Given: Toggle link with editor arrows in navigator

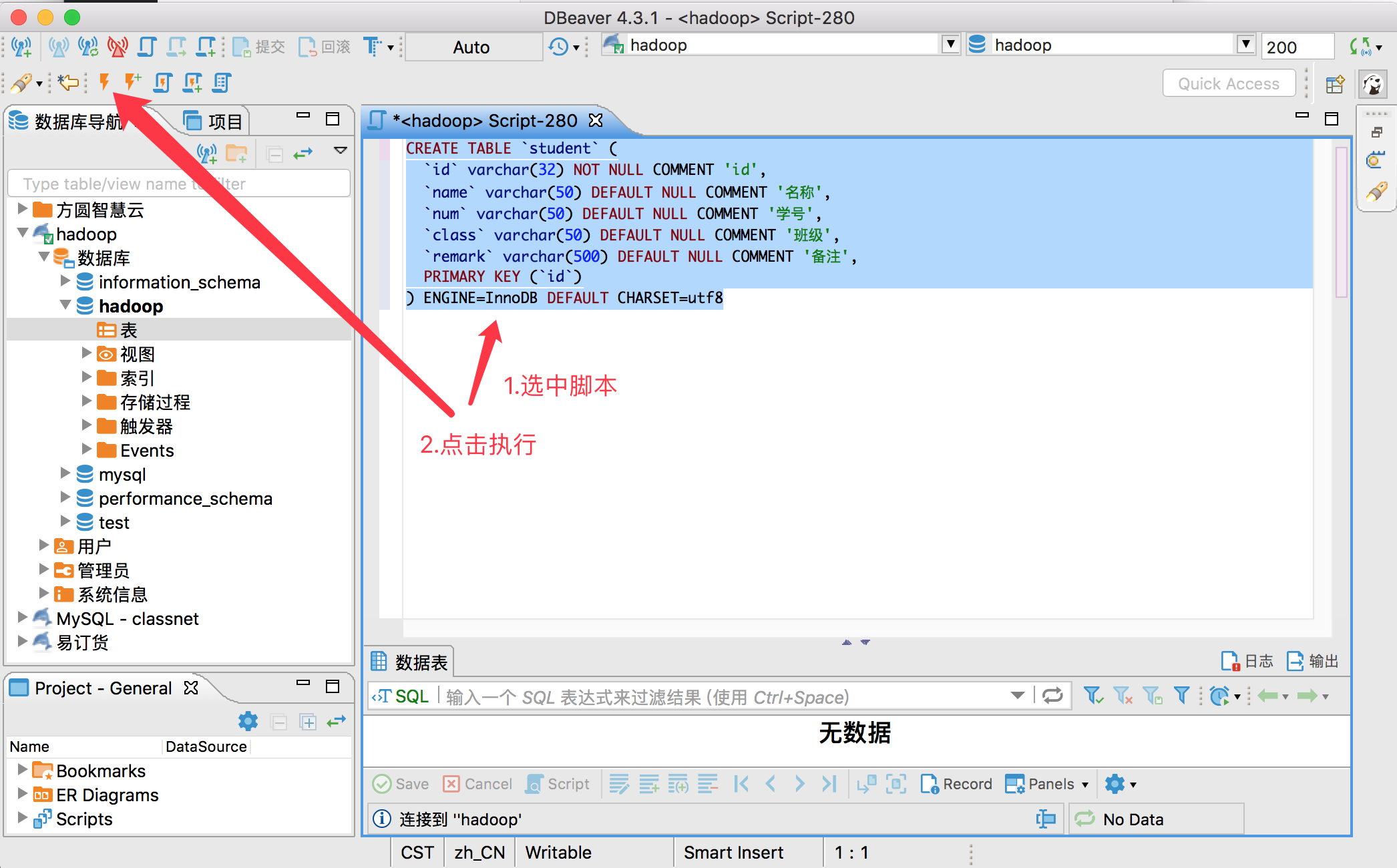Looking at the screenshot, I should click(303, 154).
